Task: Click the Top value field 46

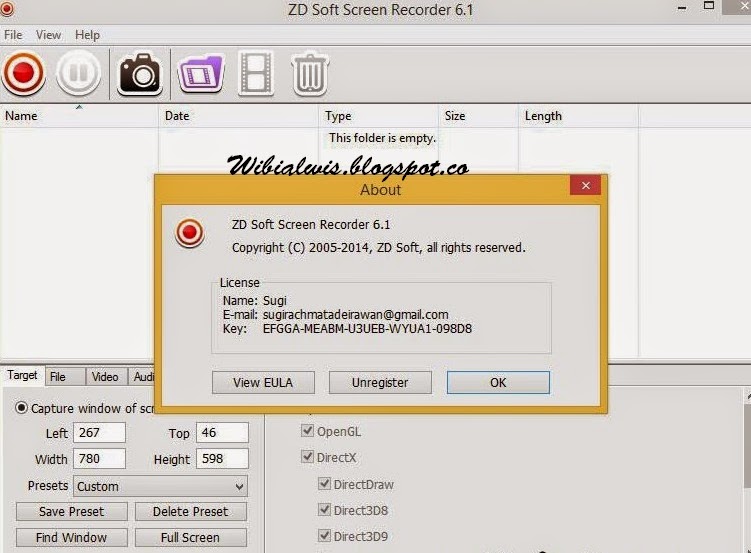Action: click(x=222, y=432)
